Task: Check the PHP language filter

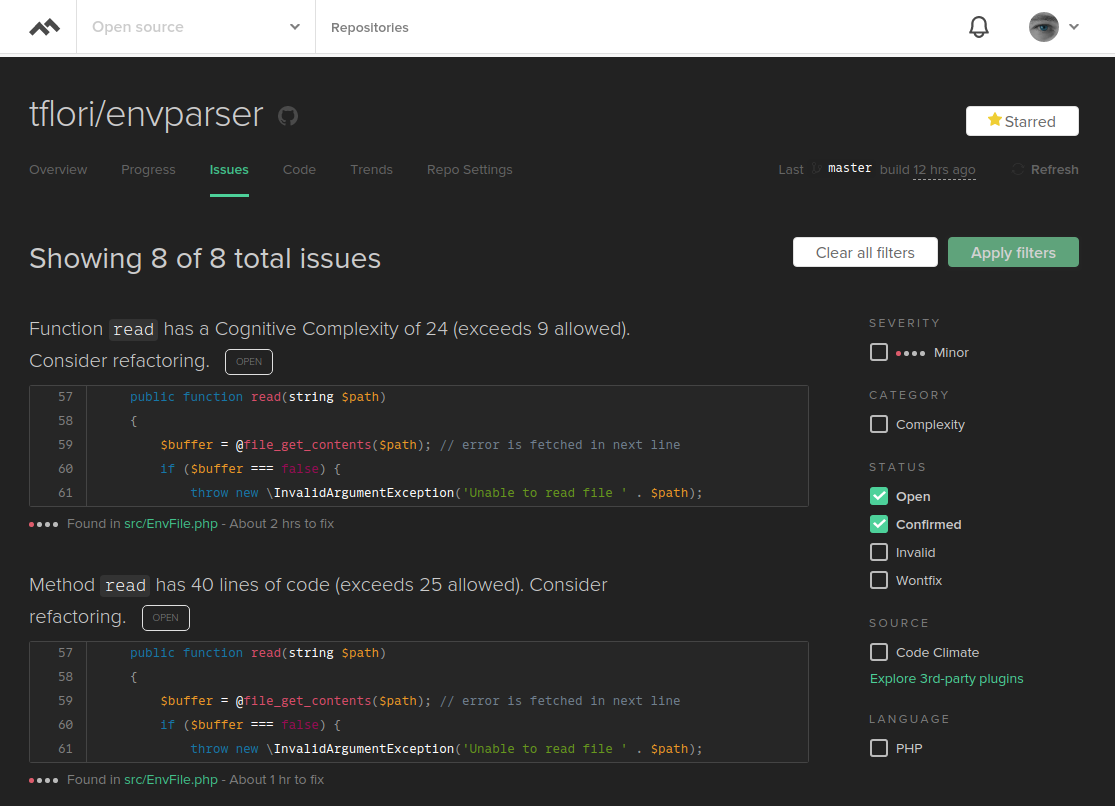Action: (879, 748)
